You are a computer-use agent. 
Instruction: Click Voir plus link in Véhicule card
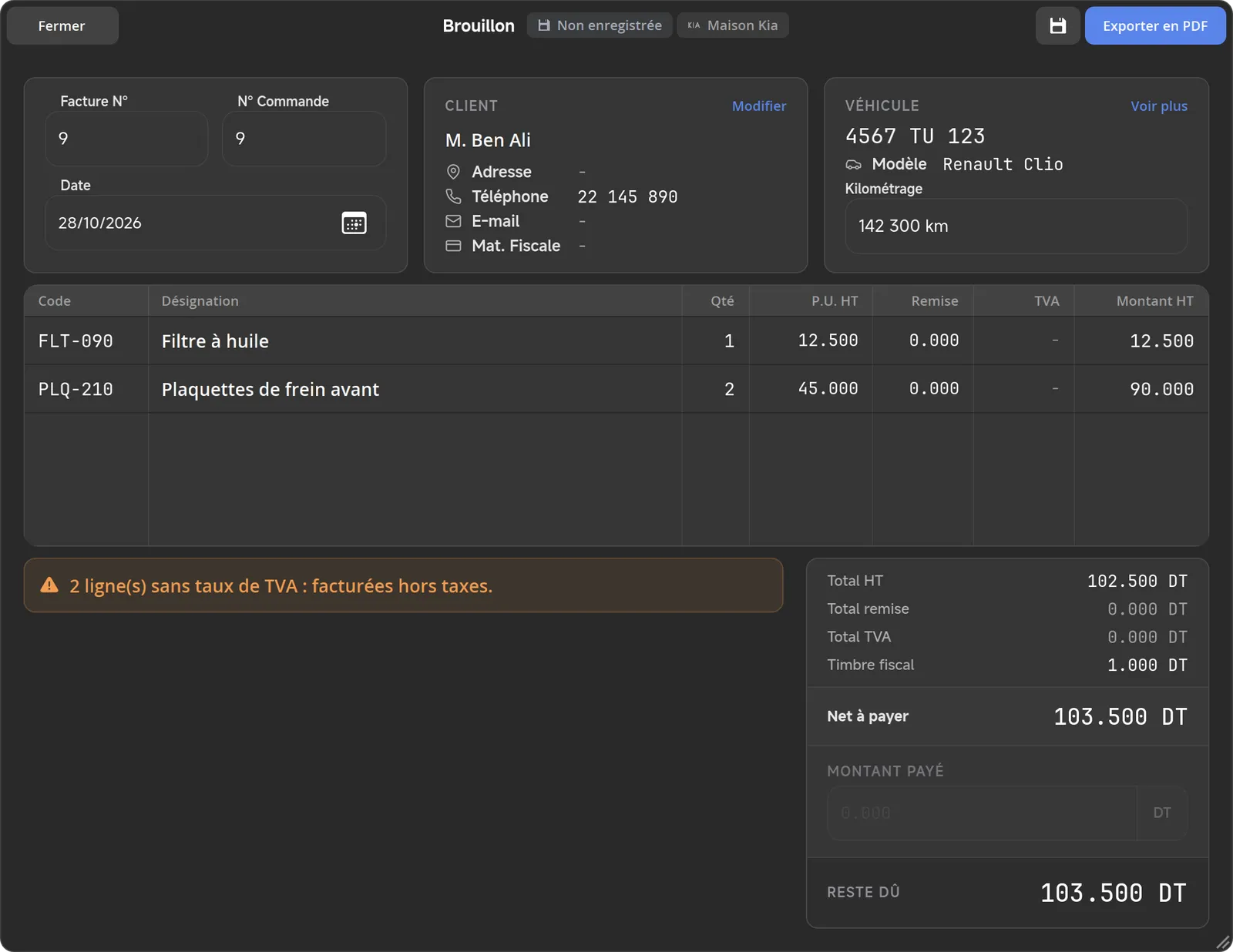coord(1159,106)
